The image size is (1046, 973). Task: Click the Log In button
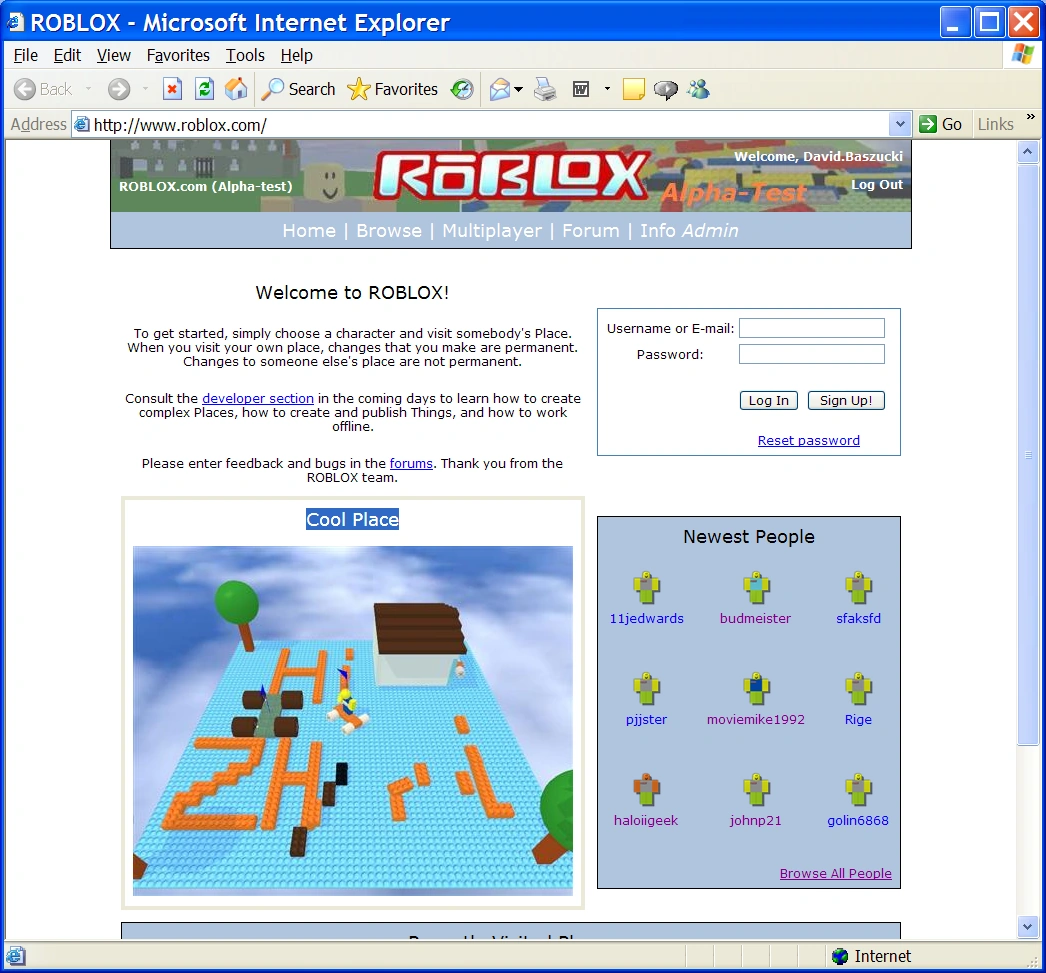[768, 400]
